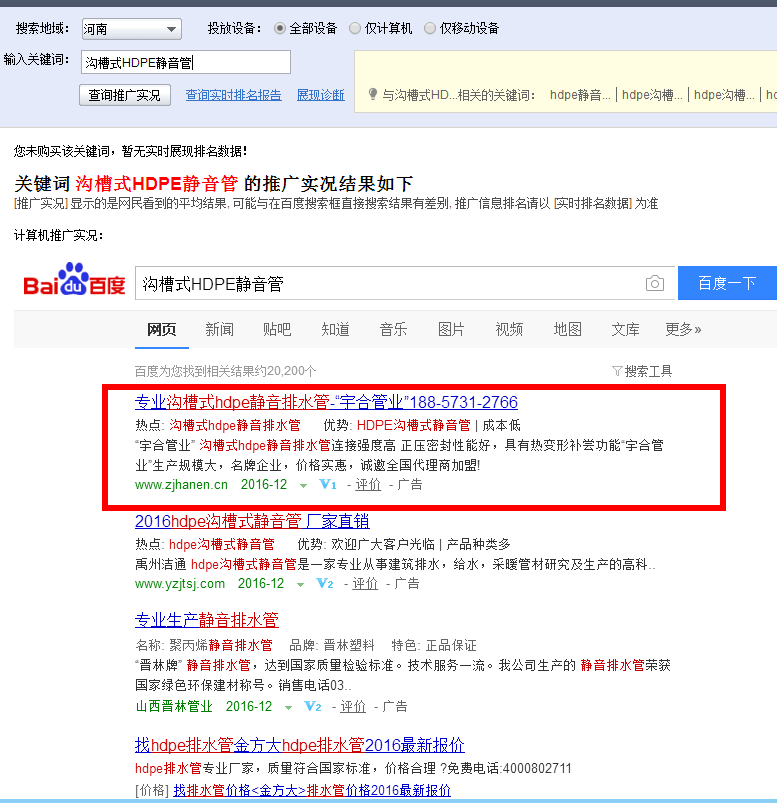
Task: Click the camera image search icon
Action: pos(655,283)
